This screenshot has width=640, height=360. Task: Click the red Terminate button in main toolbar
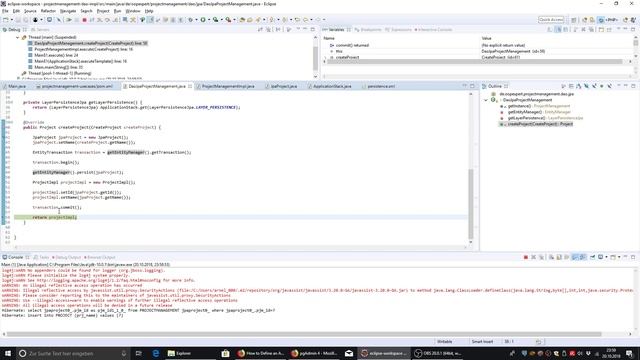tap(84, 20)
